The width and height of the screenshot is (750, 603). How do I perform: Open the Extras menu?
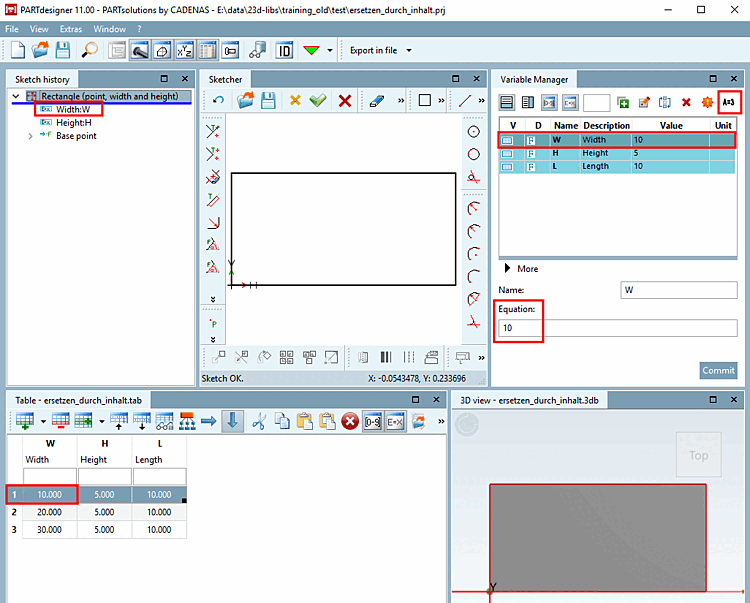click(x=71, y=29)
